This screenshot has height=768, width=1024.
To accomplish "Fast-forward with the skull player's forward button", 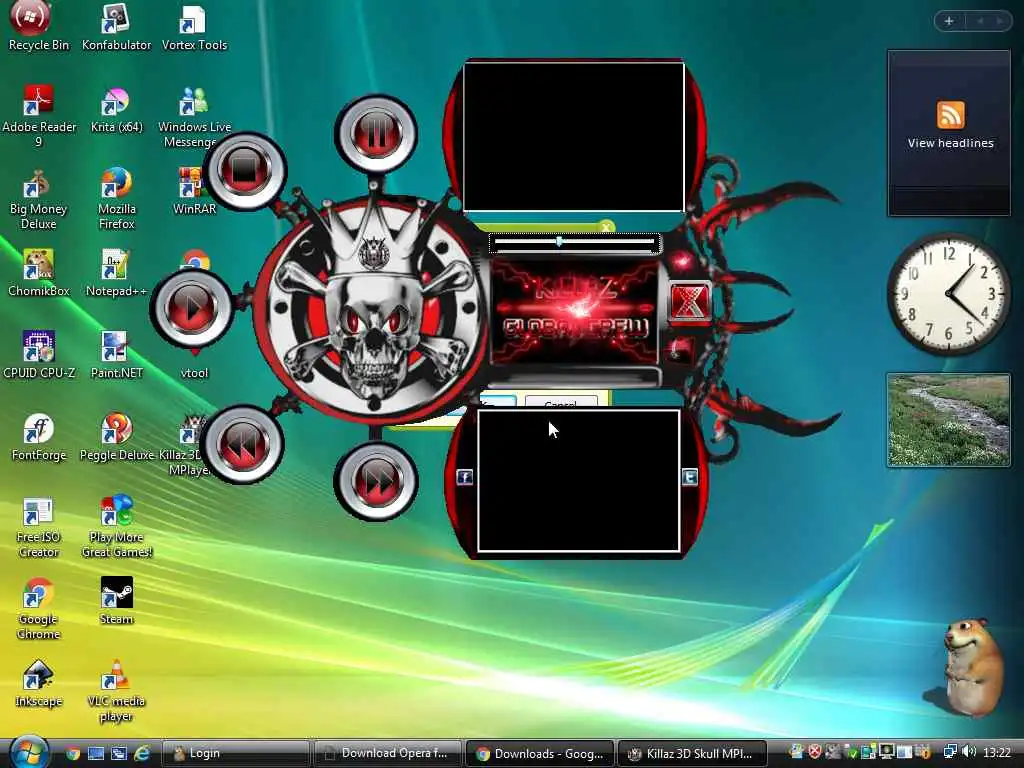I will tap(376, 481).
